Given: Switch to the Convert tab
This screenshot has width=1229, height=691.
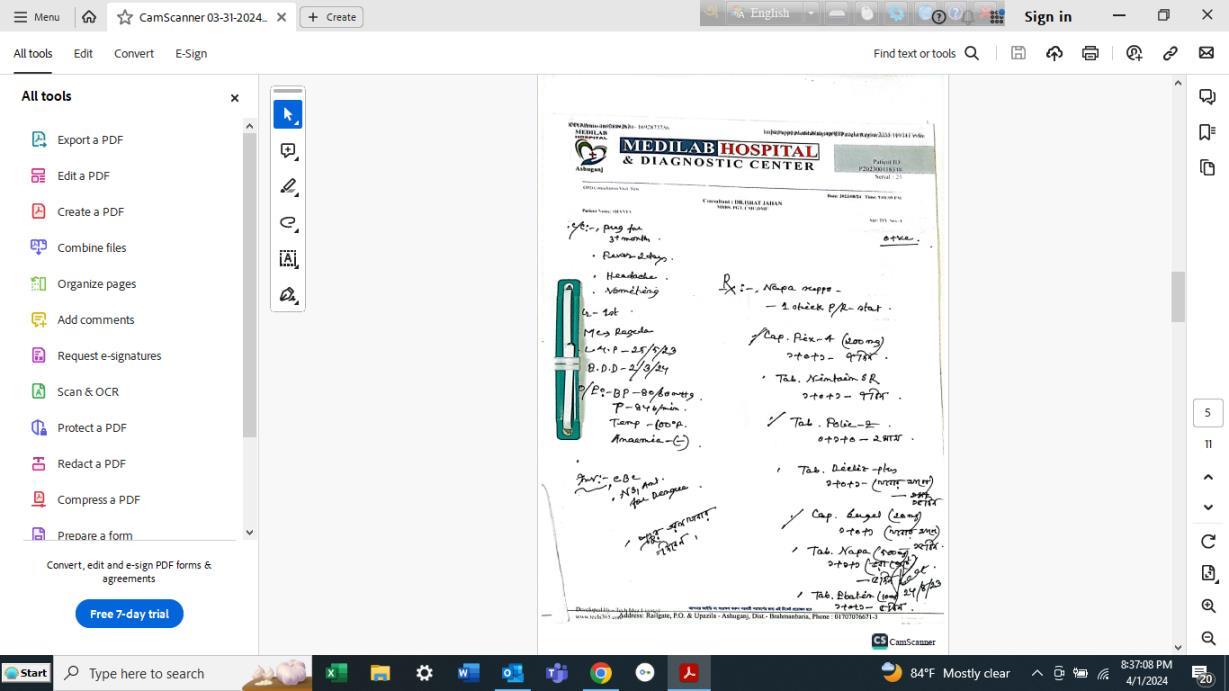Looking at the screenshot, I should [x=134, y=54].
